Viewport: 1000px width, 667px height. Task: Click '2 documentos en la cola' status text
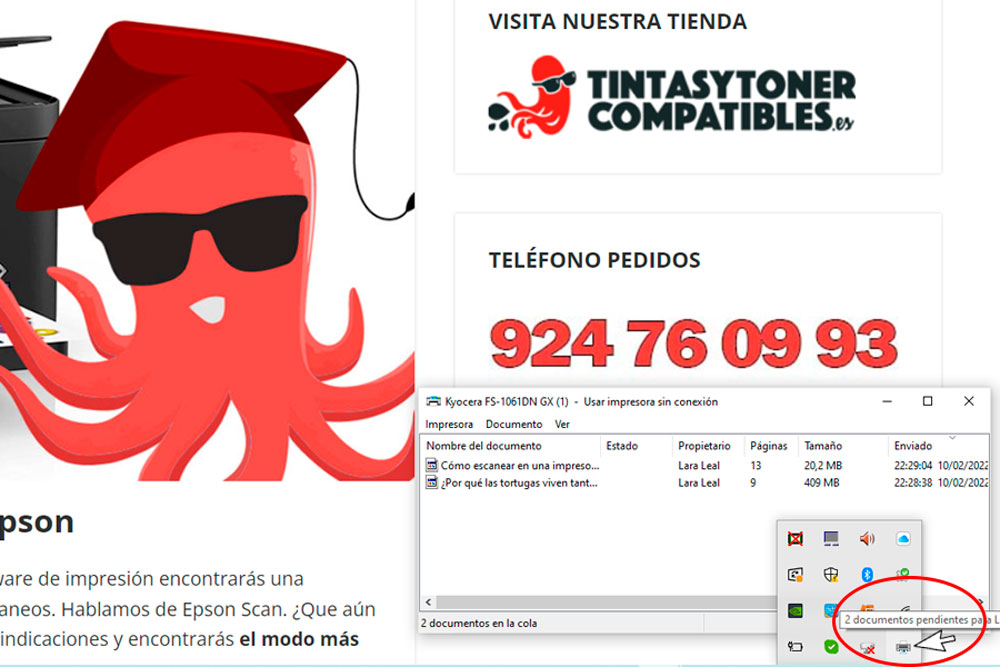coord(479,623)
